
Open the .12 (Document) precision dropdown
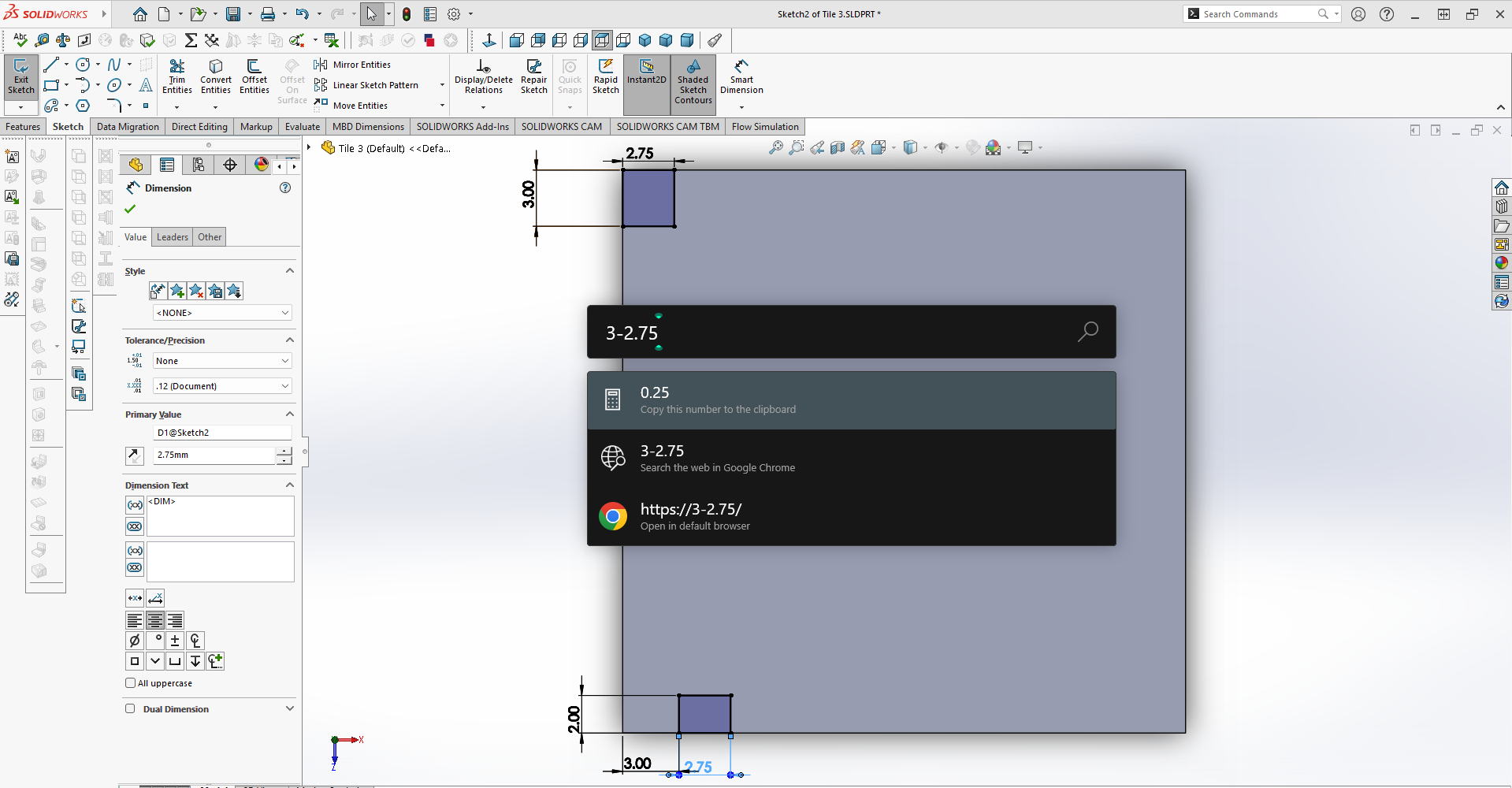point(222,386)
